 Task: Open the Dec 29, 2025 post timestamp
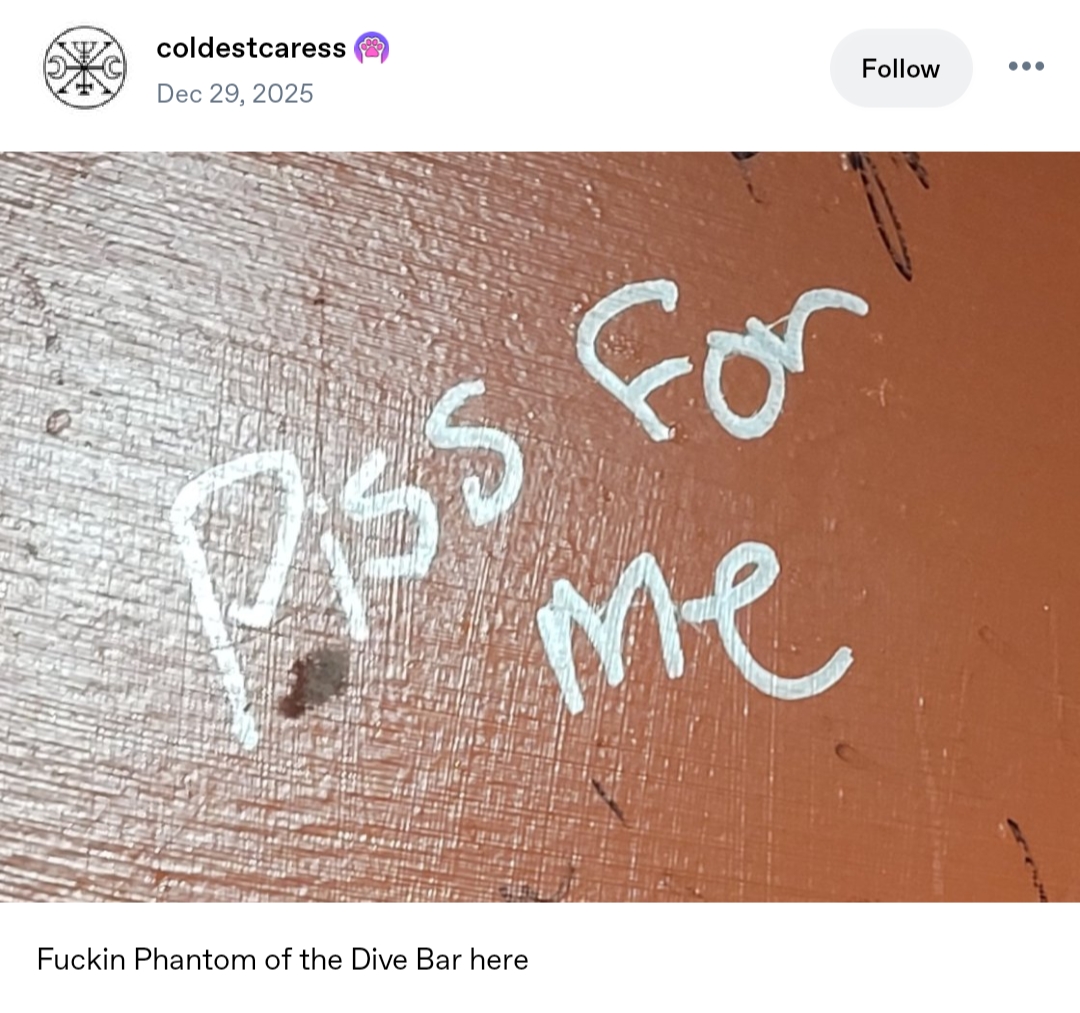[x=235, y=94]
